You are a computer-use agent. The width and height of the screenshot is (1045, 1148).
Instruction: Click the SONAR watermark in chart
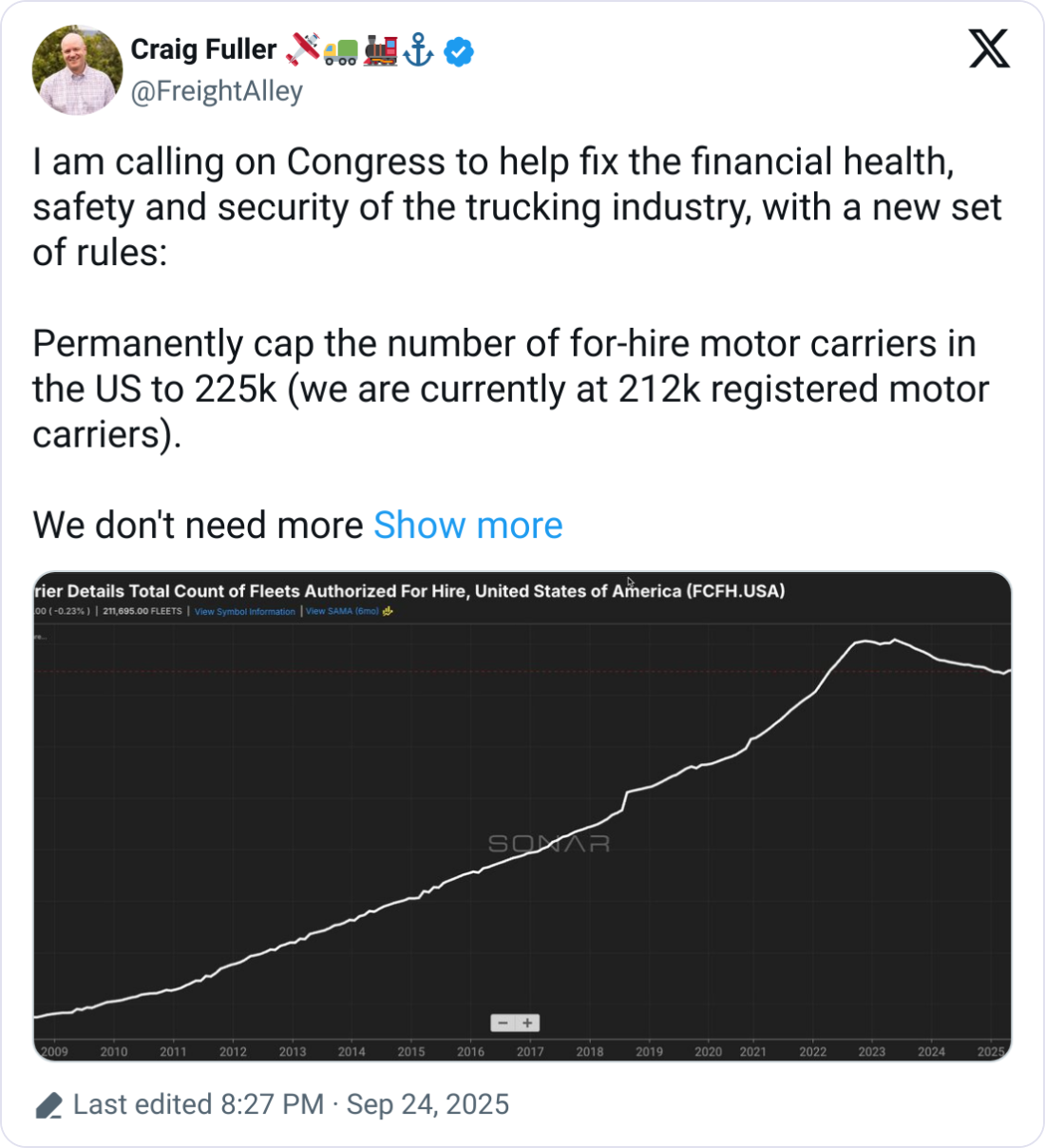548,843
